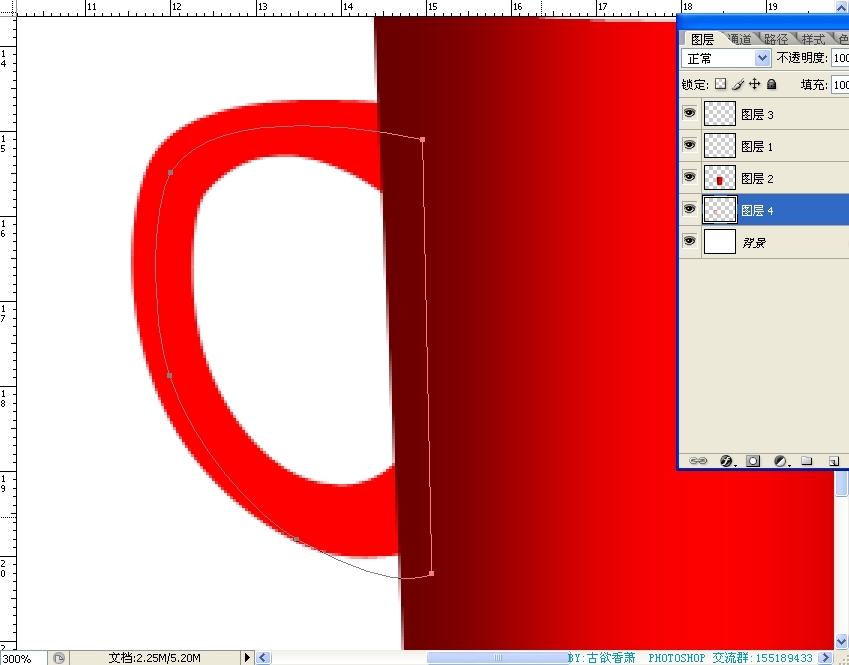849x665 pixels.
Task: Hide 图层 3 using its eye icon
Action: 689,114
